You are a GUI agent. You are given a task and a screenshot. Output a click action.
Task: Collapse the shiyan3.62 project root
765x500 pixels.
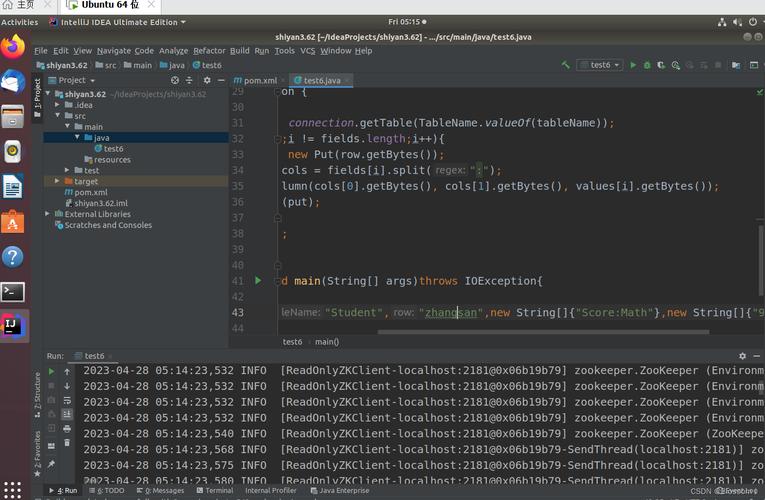(x=48, y=93)
